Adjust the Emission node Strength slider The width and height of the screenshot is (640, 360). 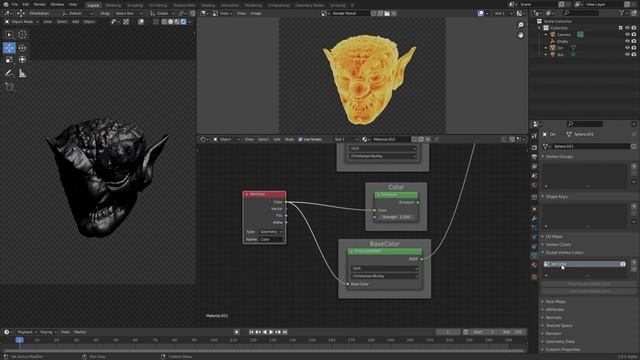tap(396, 217)
